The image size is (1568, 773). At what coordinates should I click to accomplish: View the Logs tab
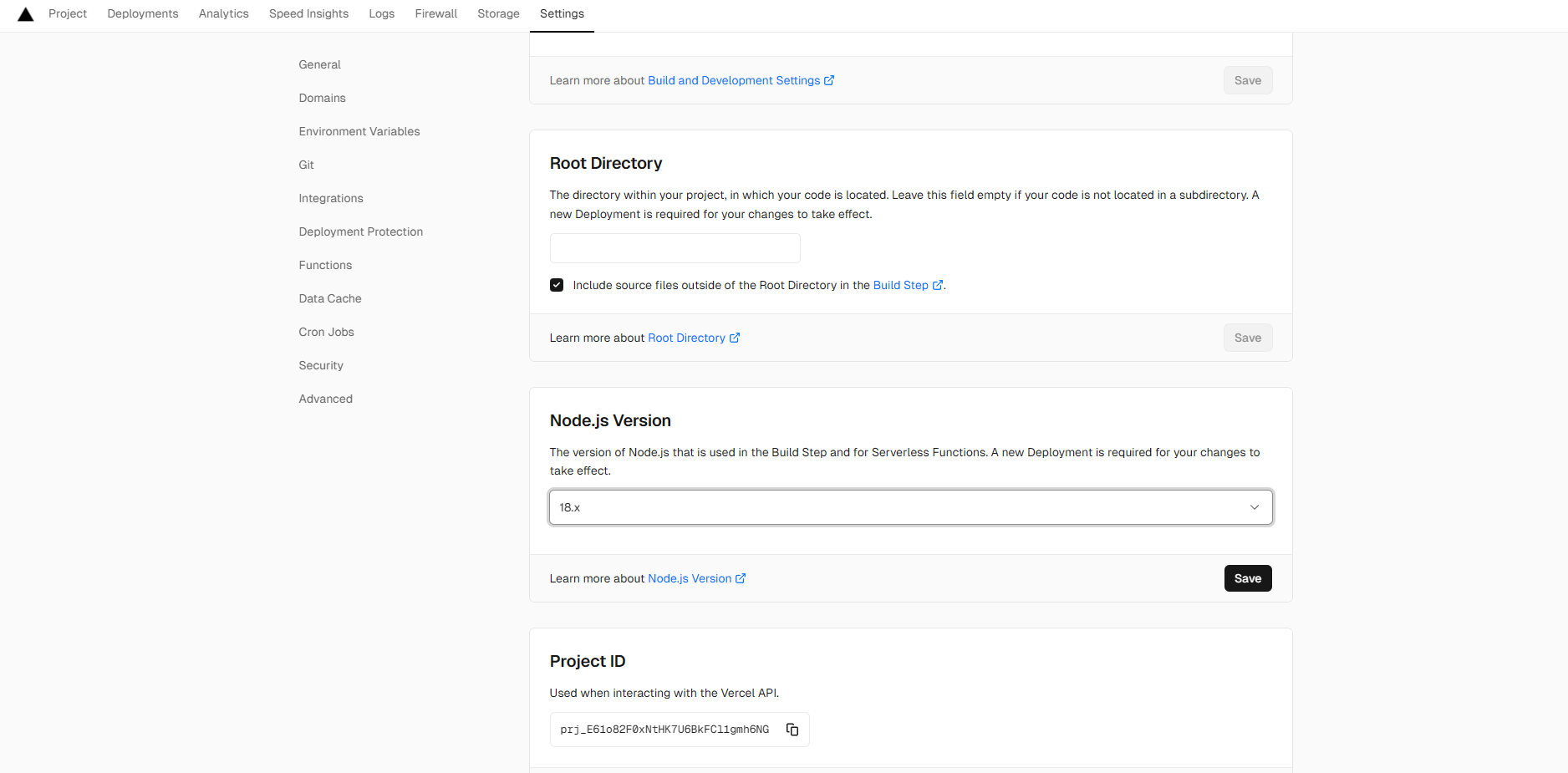click(x=382, y=13)
